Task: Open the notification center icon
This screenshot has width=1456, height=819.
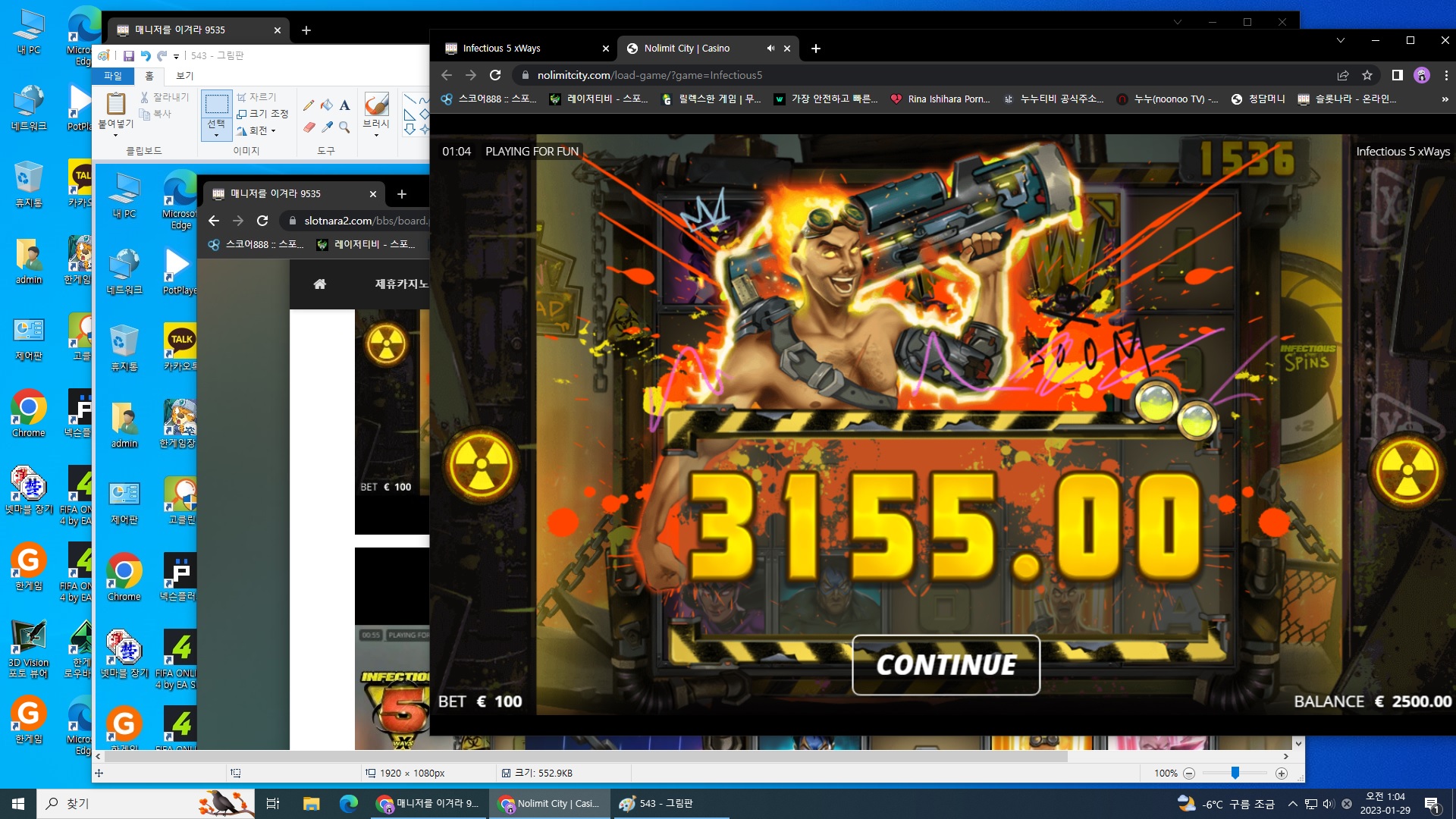Action: [x=1432, y=804]
